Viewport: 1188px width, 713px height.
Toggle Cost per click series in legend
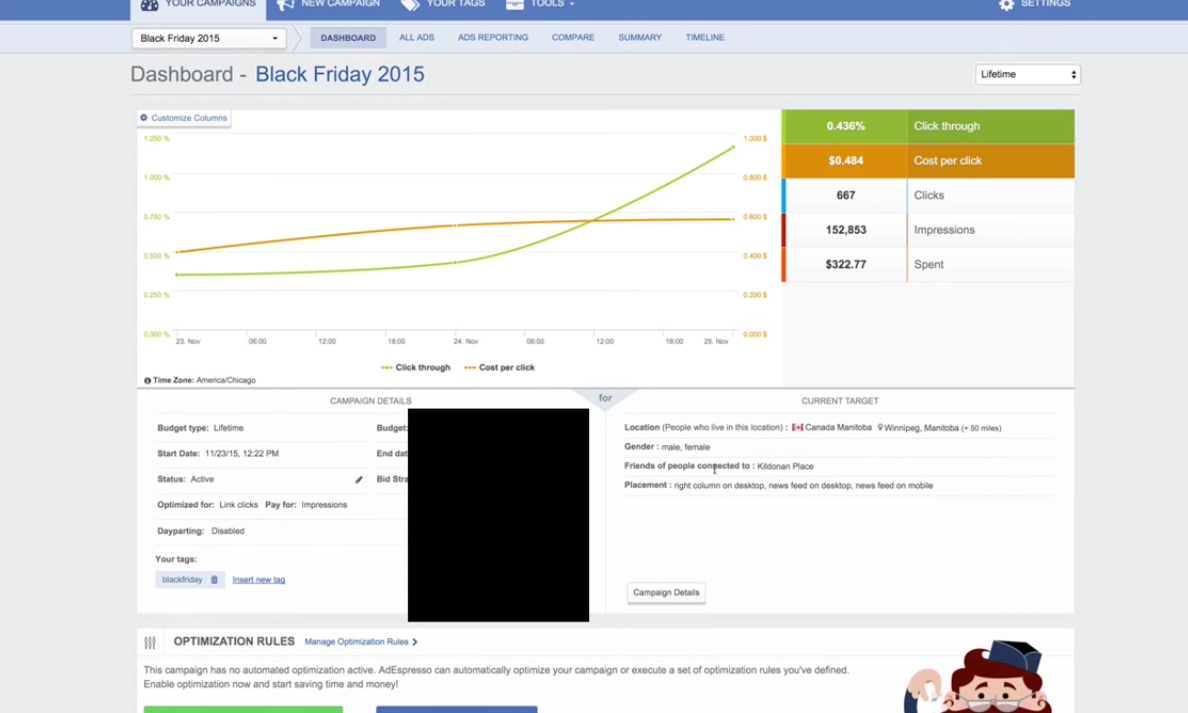(499, 367)
